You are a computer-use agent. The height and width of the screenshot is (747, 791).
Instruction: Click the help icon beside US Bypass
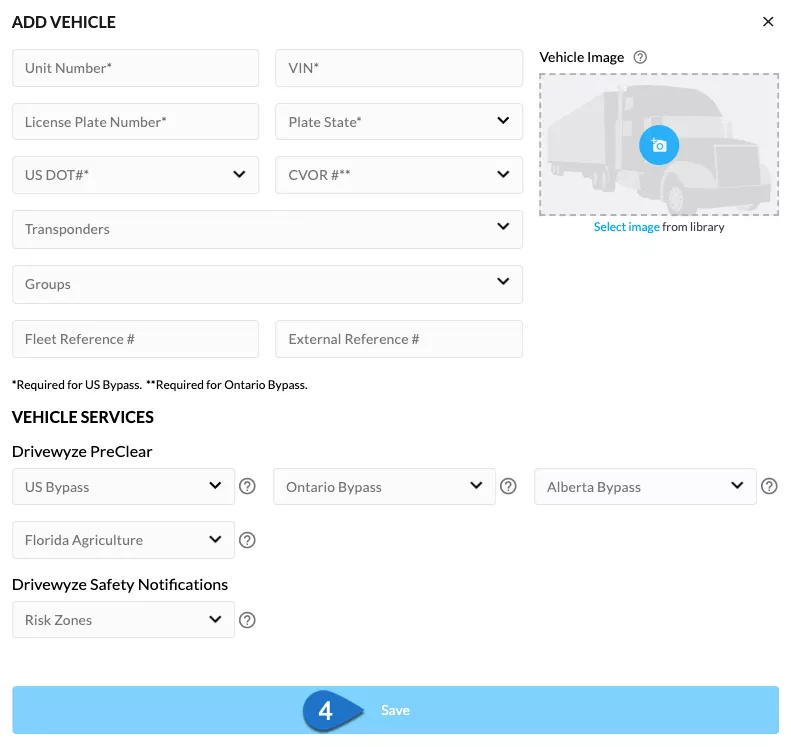[247, 486]
